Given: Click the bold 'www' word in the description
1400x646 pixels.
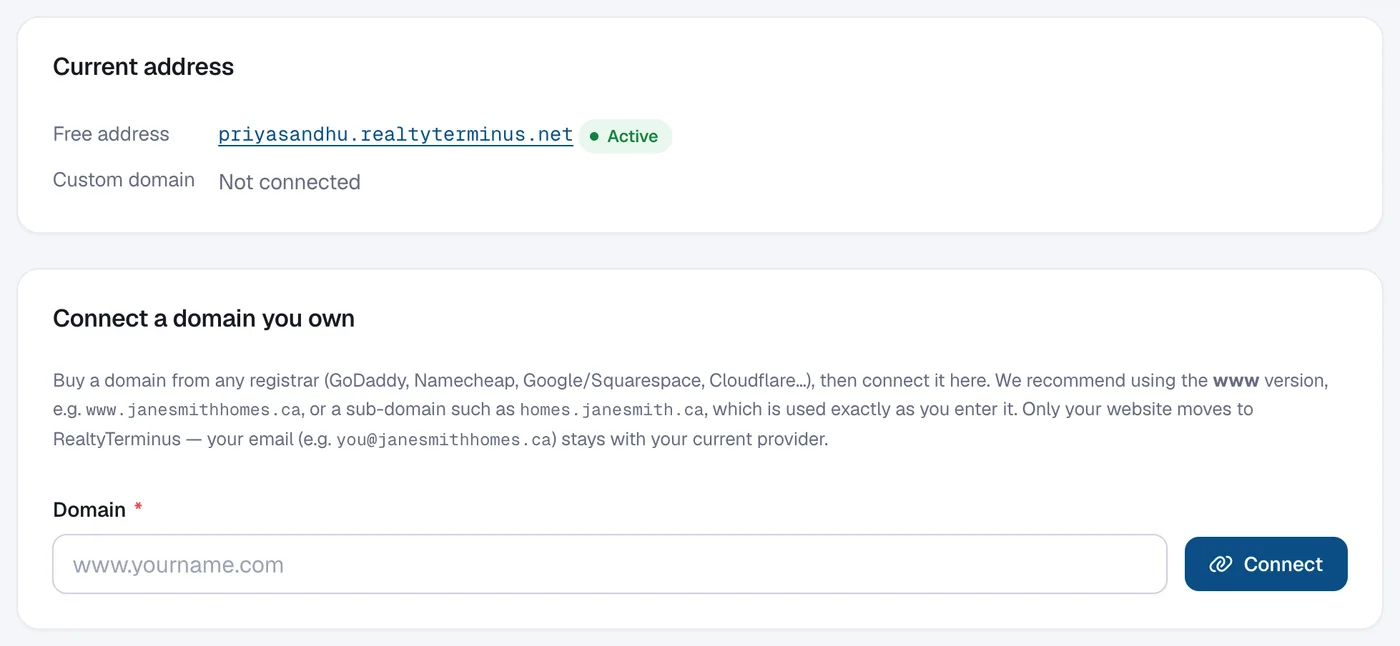Looking at the screenshot, I should (x=1236, y=380).
